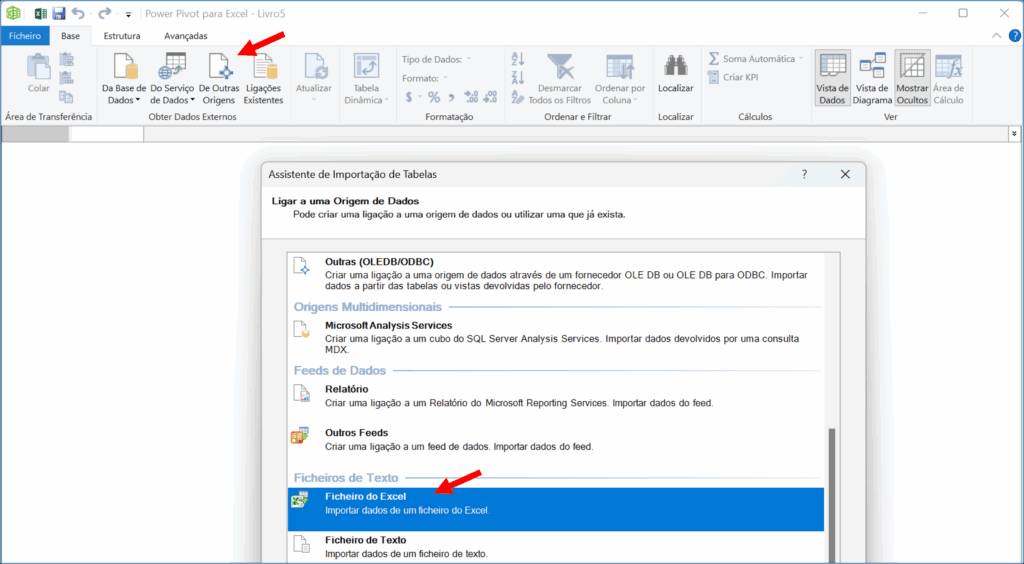
Task: Click the De Outras Origens icon
Action: pyautogui.click(x=217, y=68)
